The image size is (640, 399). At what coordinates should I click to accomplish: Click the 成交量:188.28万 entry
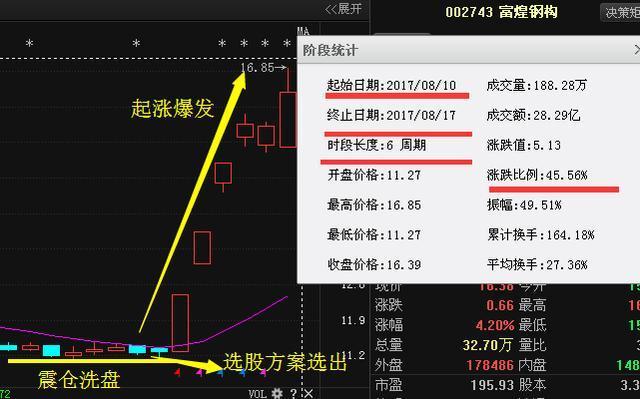point(537,85)
